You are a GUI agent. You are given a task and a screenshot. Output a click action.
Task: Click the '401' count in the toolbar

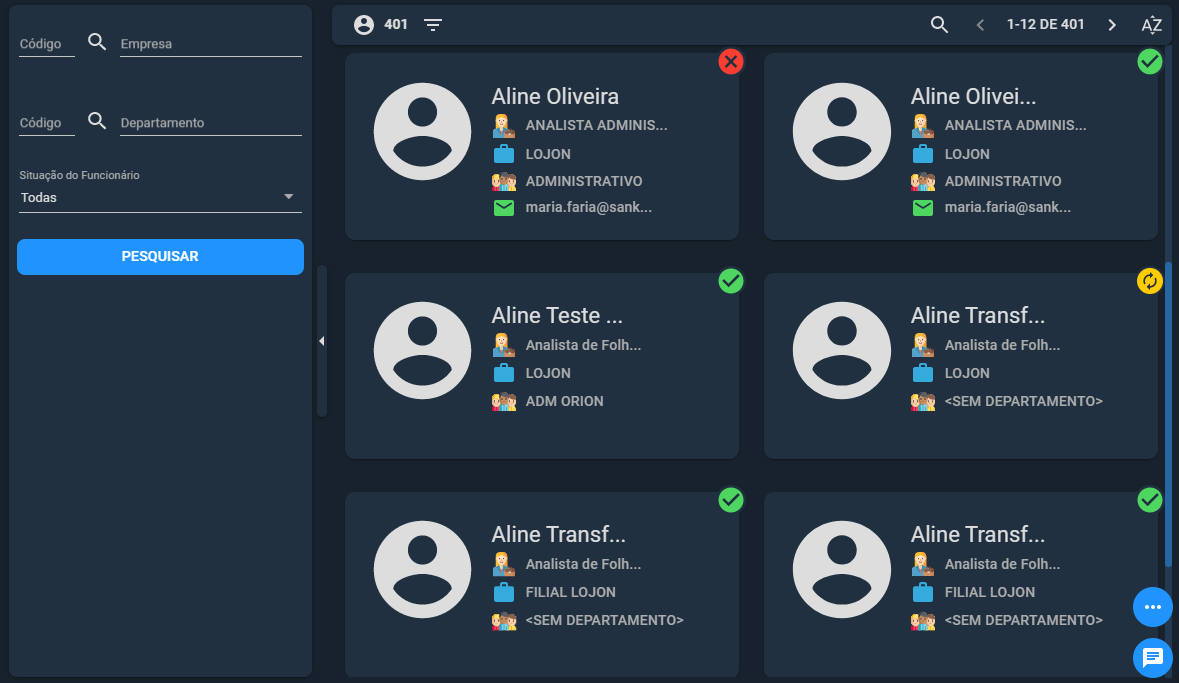click(x=396, y=24)
